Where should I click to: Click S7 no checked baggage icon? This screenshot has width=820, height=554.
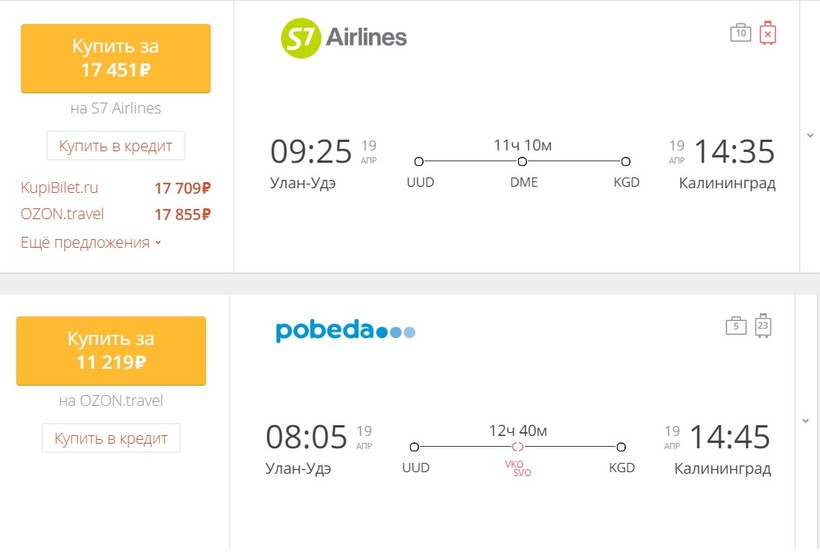[x=767, y=33]
